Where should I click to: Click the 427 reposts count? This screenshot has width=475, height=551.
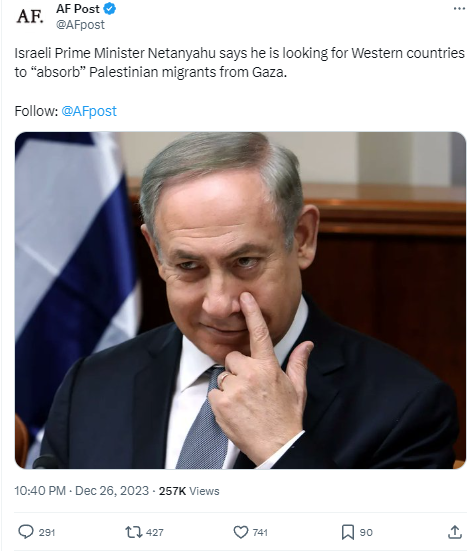[x=155, y=533]
